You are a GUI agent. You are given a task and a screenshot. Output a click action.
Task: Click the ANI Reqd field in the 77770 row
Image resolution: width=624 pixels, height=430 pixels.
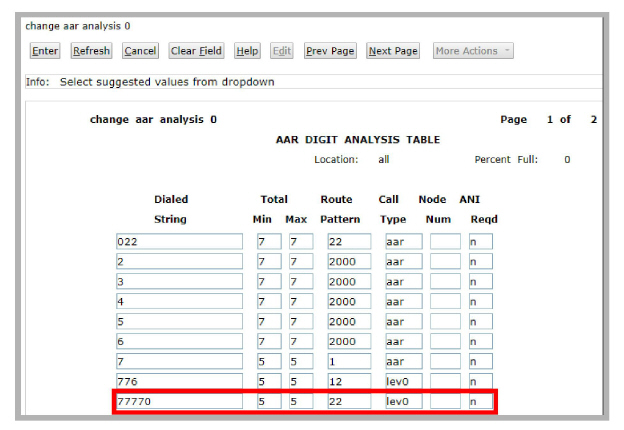coord(481,401)
